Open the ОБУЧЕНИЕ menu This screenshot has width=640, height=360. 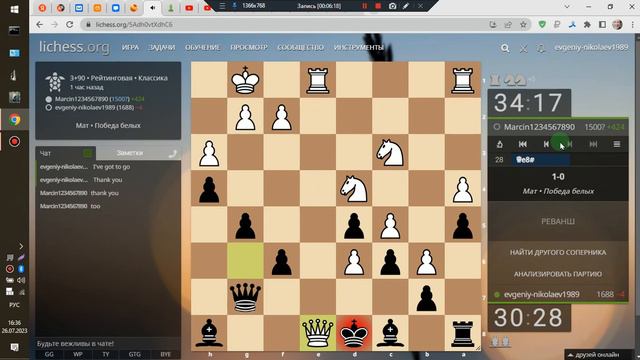[202, 47]
